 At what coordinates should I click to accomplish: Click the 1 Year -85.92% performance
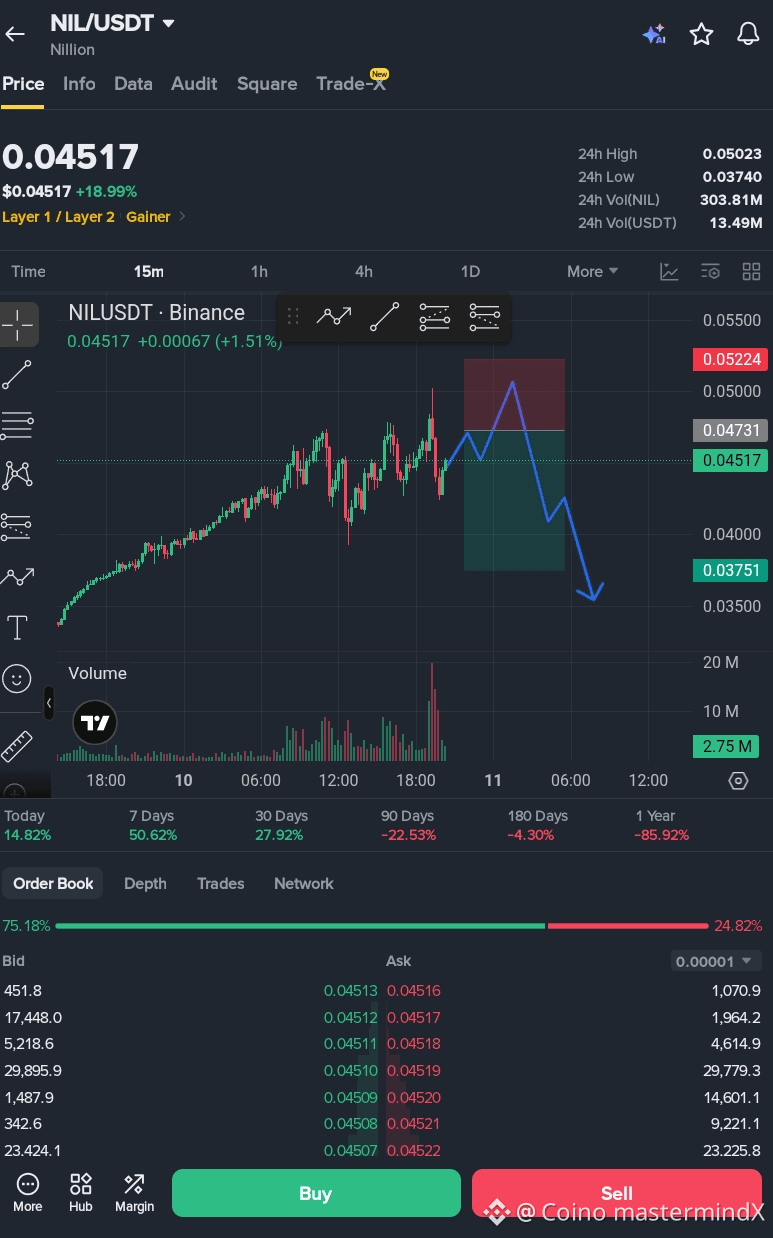[661, 825]
